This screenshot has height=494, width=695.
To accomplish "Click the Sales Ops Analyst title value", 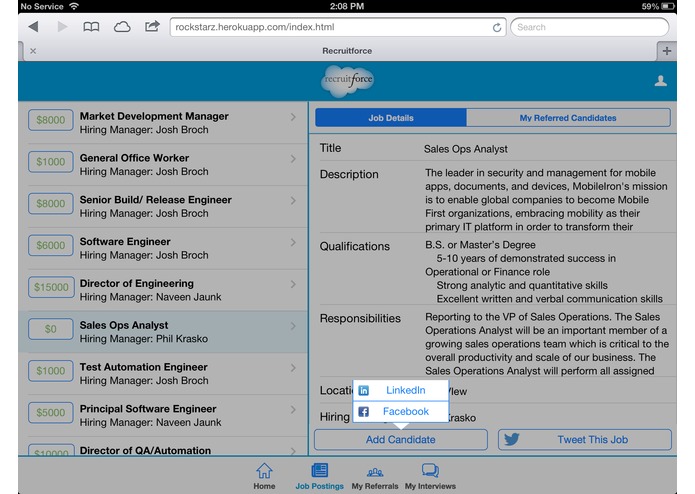I will (465, 149).
